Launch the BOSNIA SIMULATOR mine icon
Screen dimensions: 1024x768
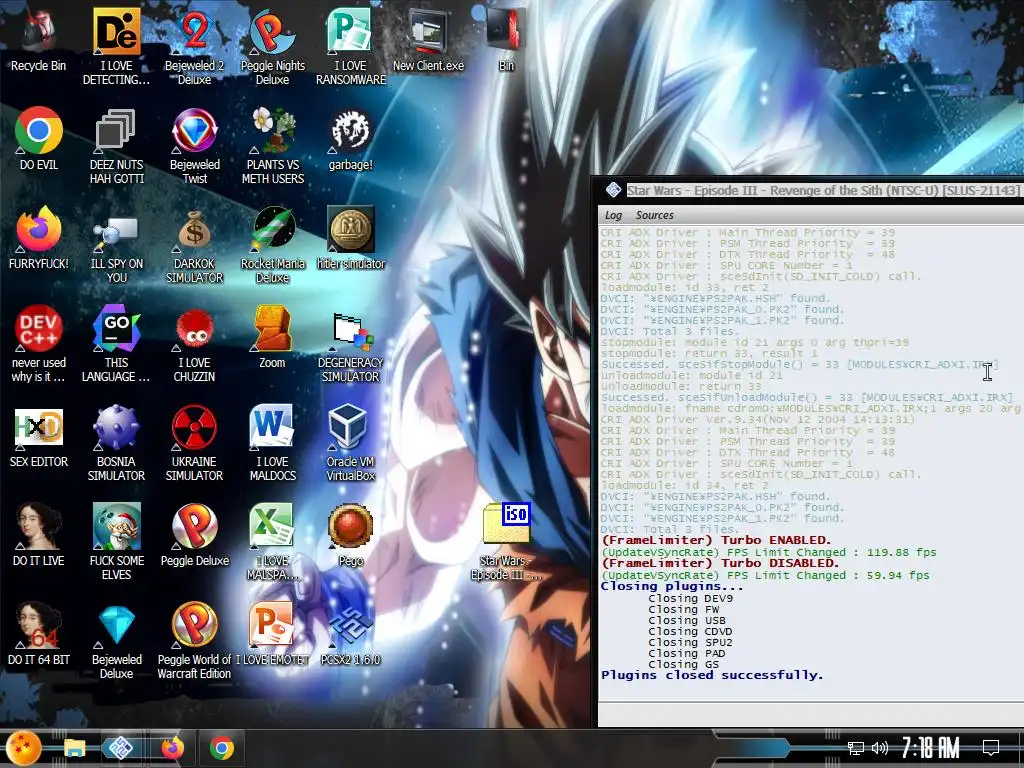116,442
